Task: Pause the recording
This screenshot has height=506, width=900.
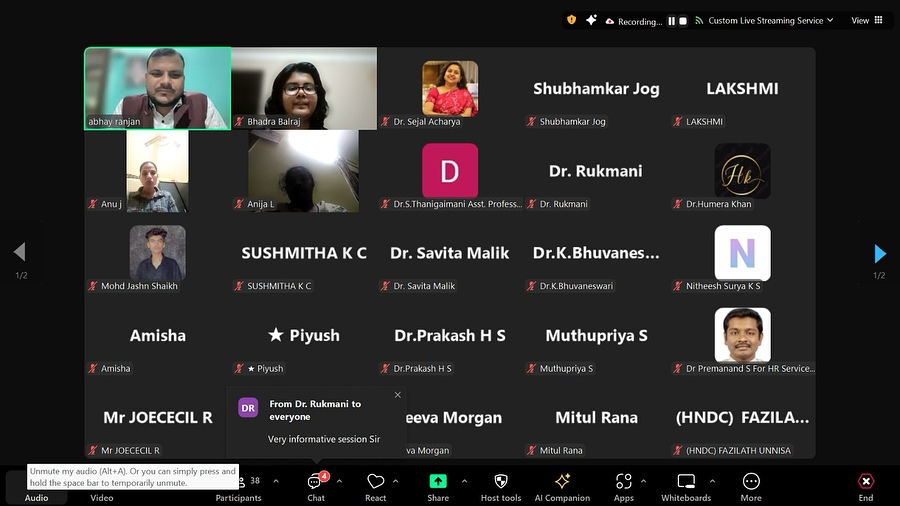Action: (x=672, y=21)
